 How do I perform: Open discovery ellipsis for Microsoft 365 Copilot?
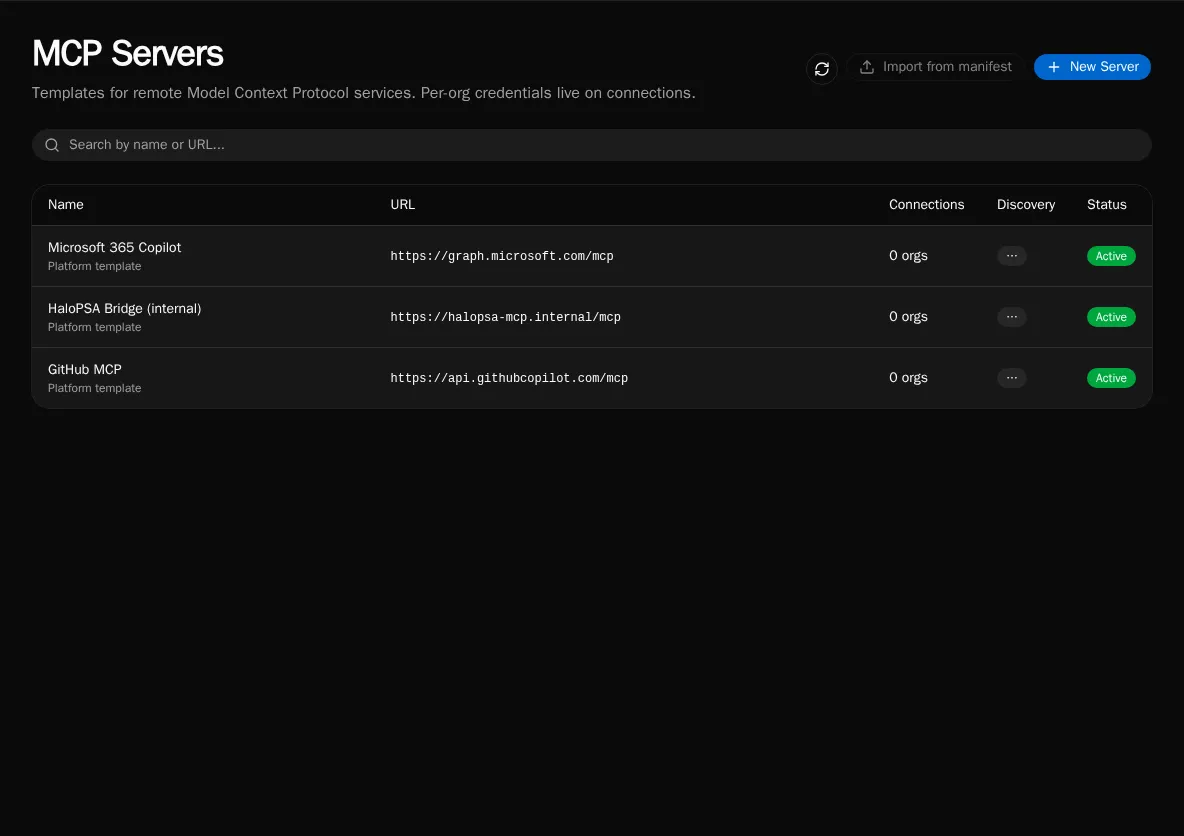click(1011, 256)
